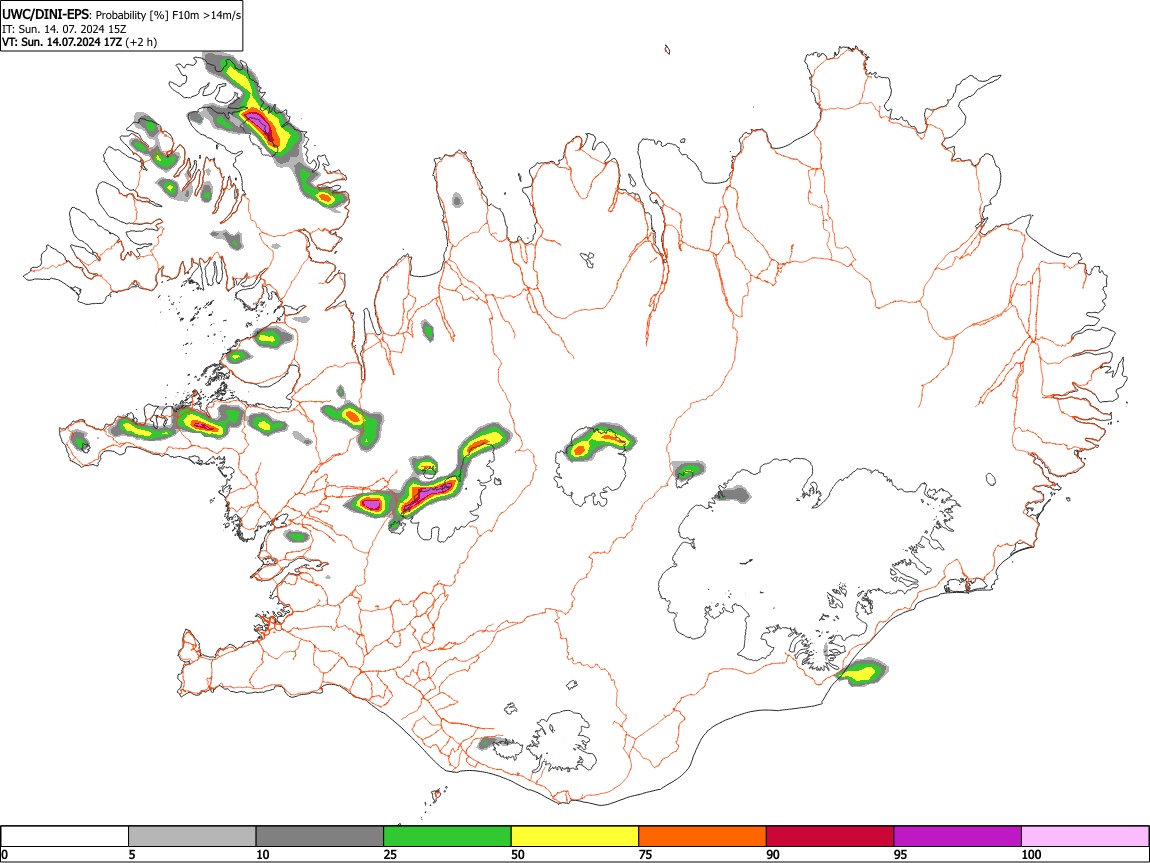
Task: Pick the pink legend swatch above 100
Action: pyautogui.click(x=1085, y=837)
